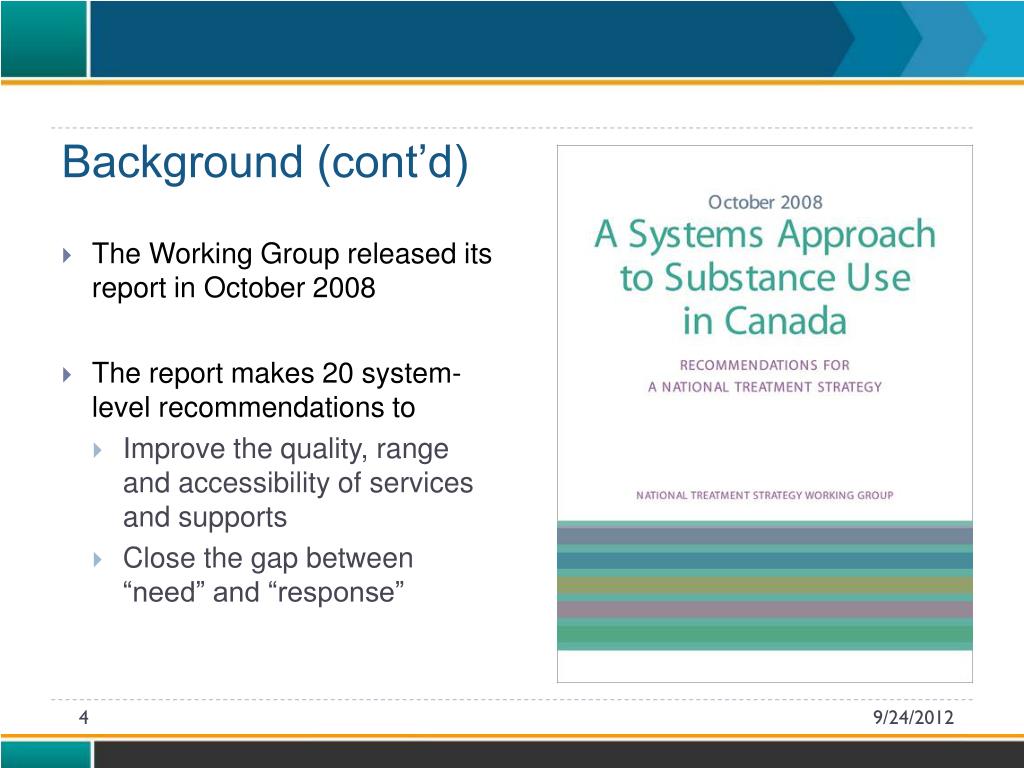Click "RECOMMENDATIONS FOR" on the cover

[x=765, y=365]
